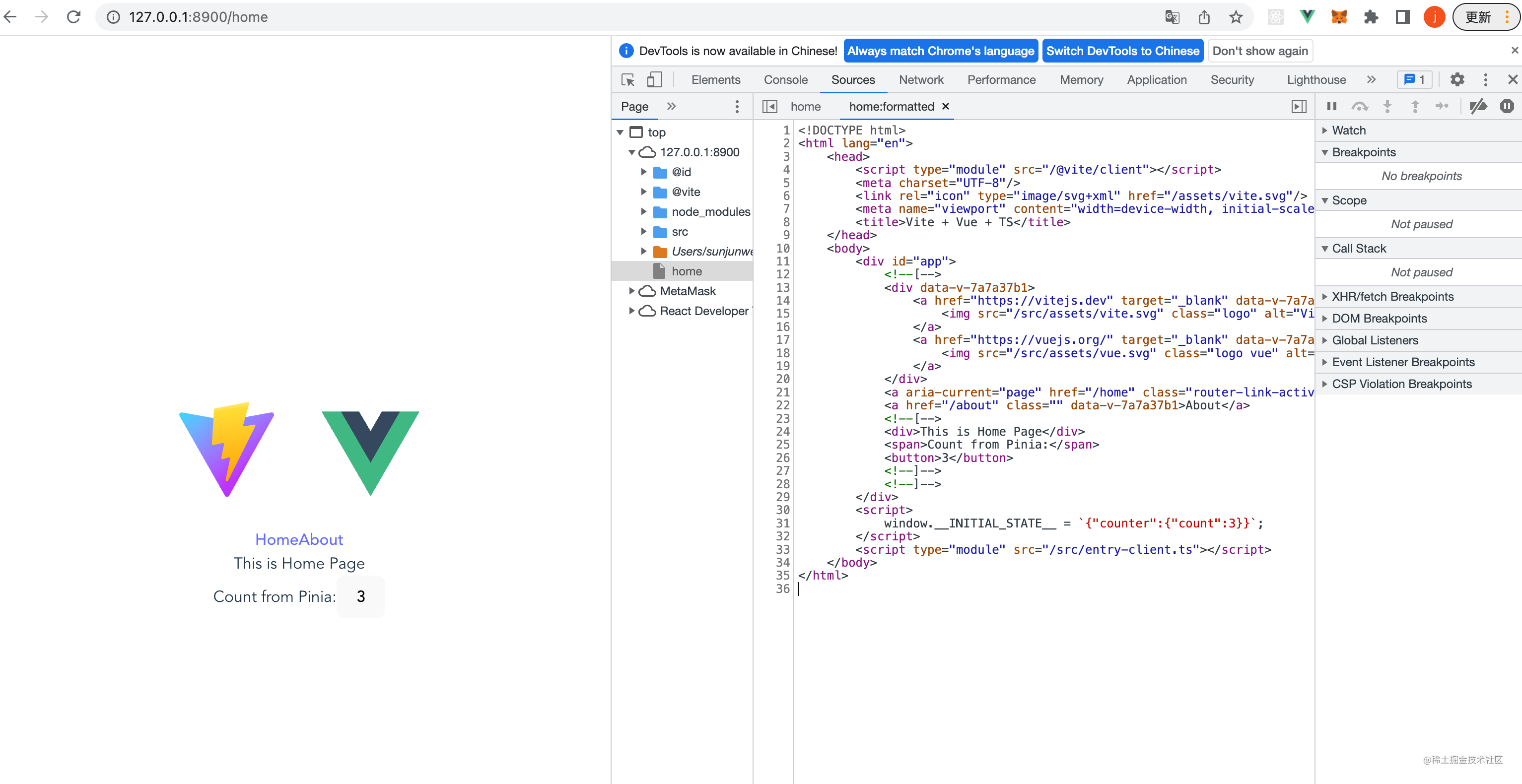The width and height of the screenshot is (1522, 784).
Task: Click the browser address bar URL
Action: [199, 17]
